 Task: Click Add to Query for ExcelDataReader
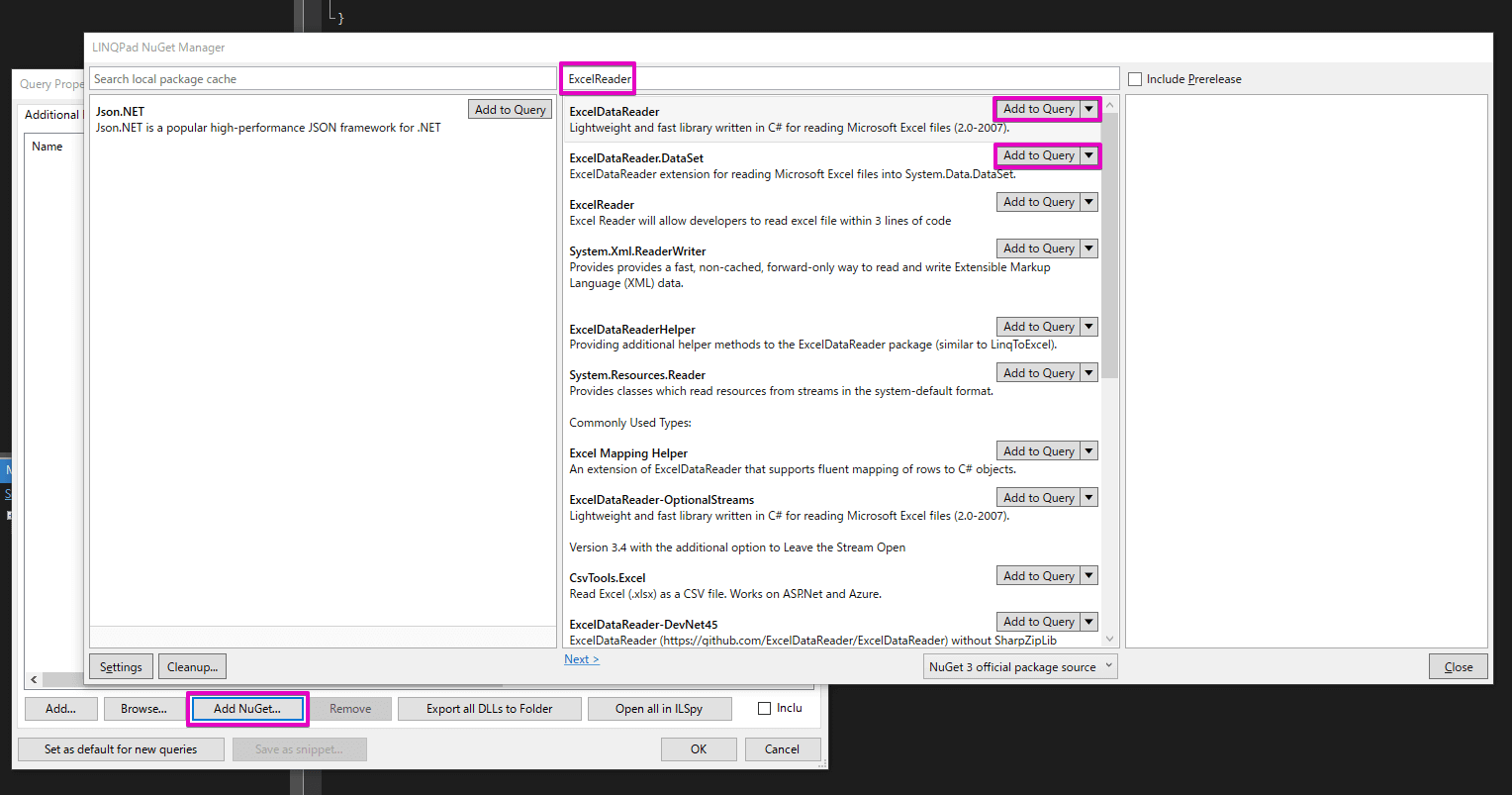pos(1038,109)
